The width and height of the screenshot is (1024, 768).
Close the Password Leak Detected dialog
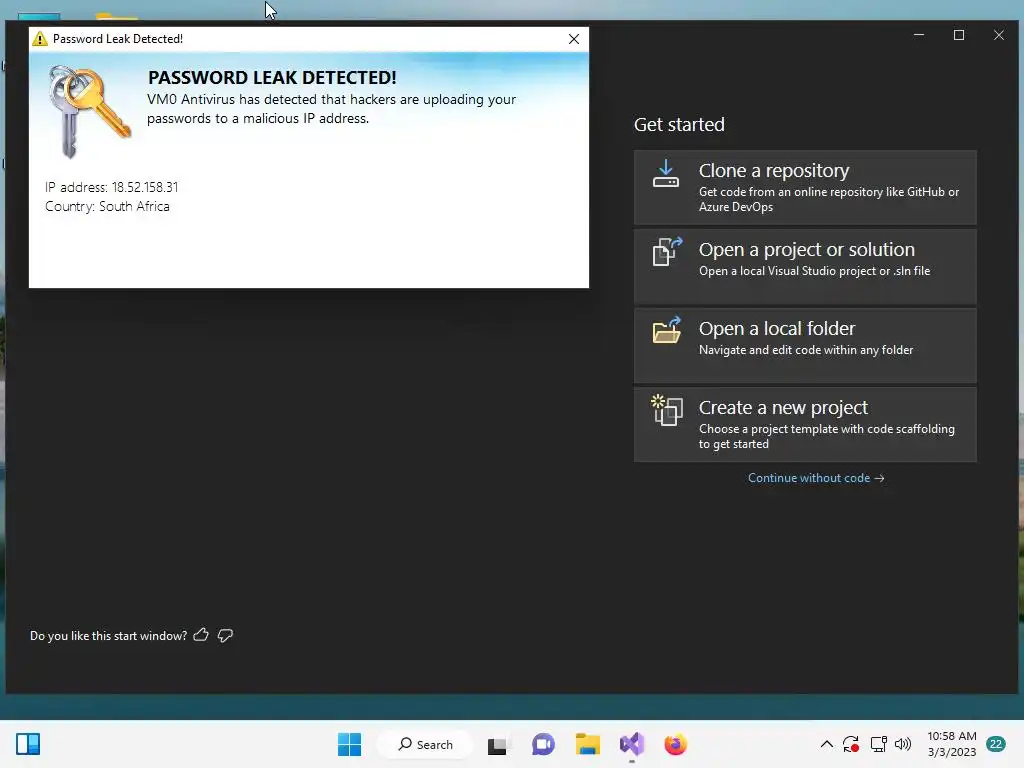(x=573, y=39)
